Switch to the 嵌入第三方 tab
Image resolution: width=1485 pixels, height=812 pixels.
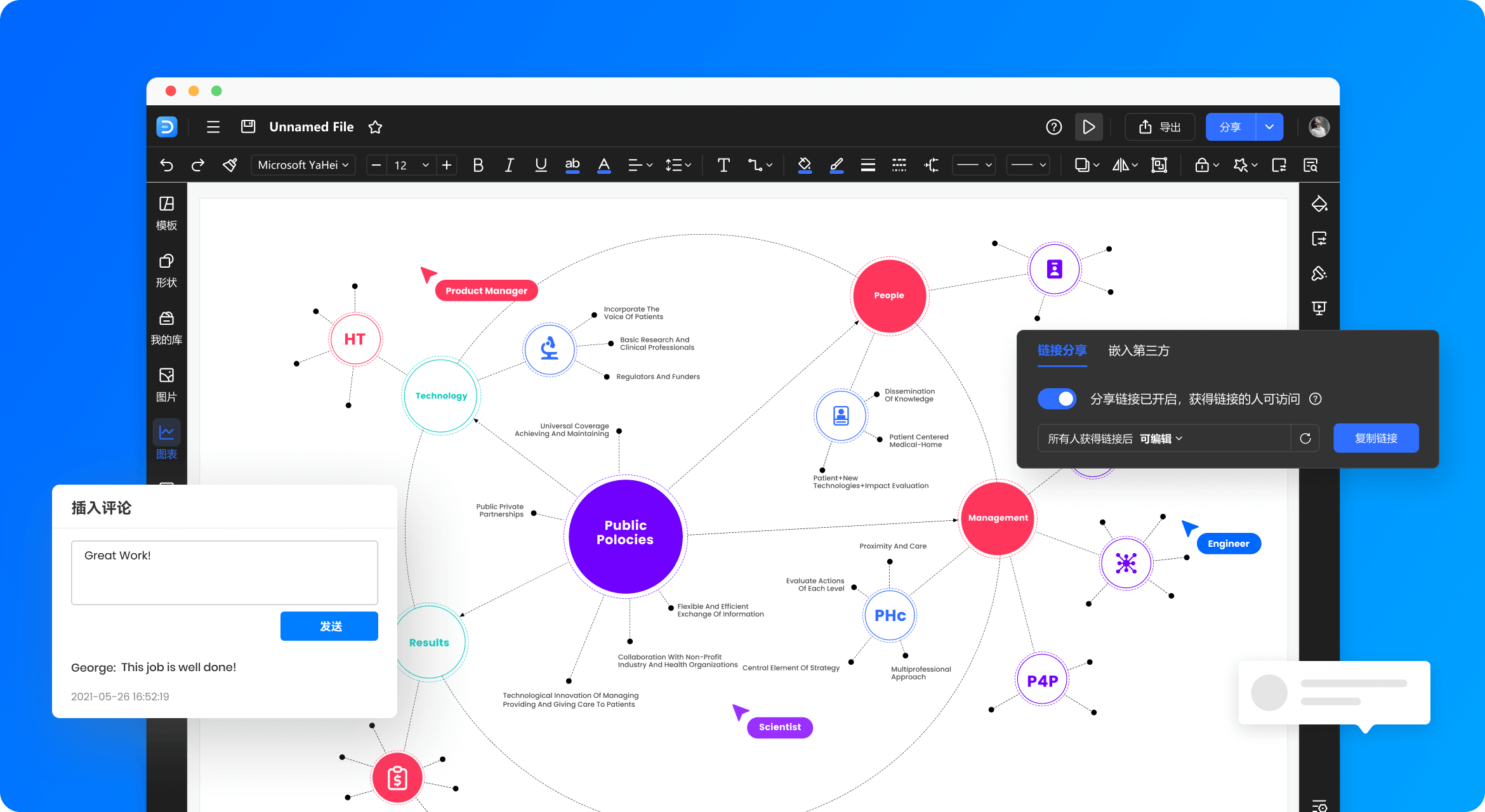click(x=1138, y=350)
